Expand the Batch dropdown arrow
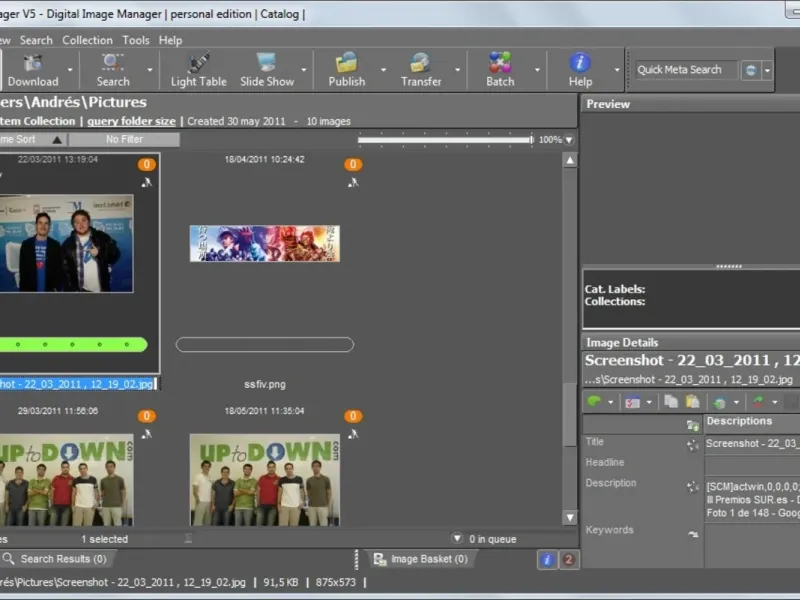The height and width of the screenshot is (600, 800). point(537,70)
